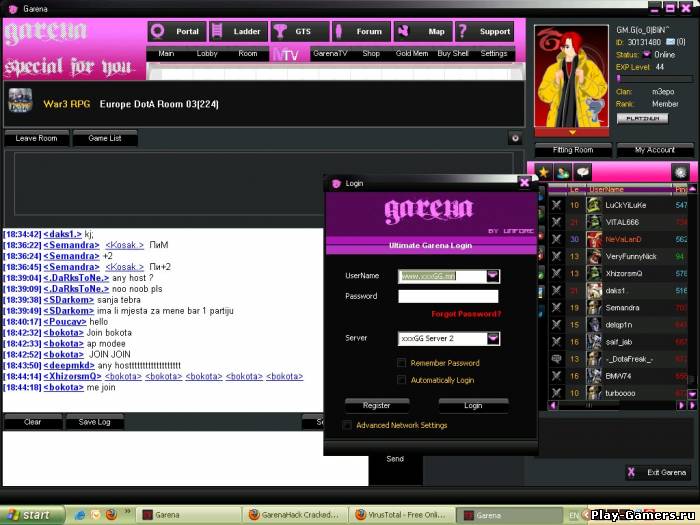Open the Shop menu item

click(x=371, y=54)
